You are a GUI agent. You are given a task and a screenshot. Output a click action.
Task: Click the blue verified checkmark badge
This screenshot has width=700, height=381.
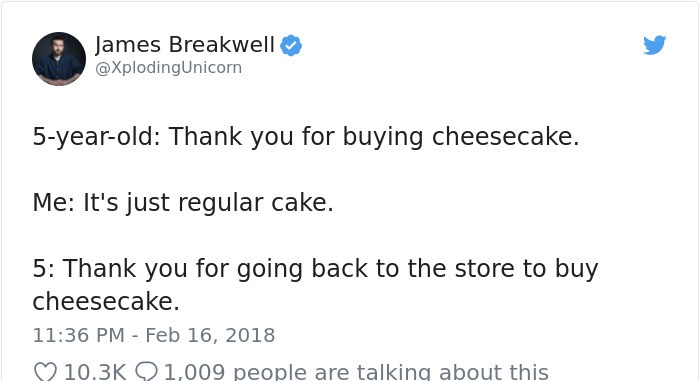point(291,45)
